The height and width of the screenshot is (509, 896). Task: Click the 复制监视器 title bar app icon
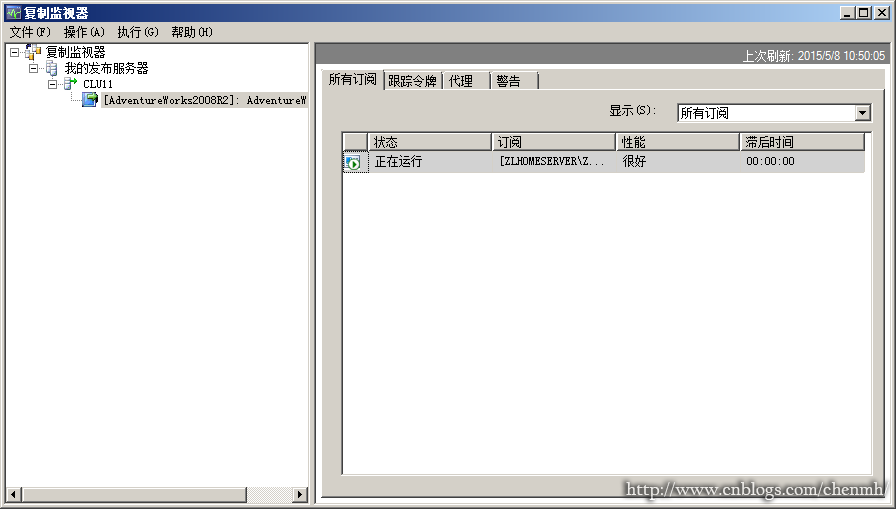pos(13,13)
